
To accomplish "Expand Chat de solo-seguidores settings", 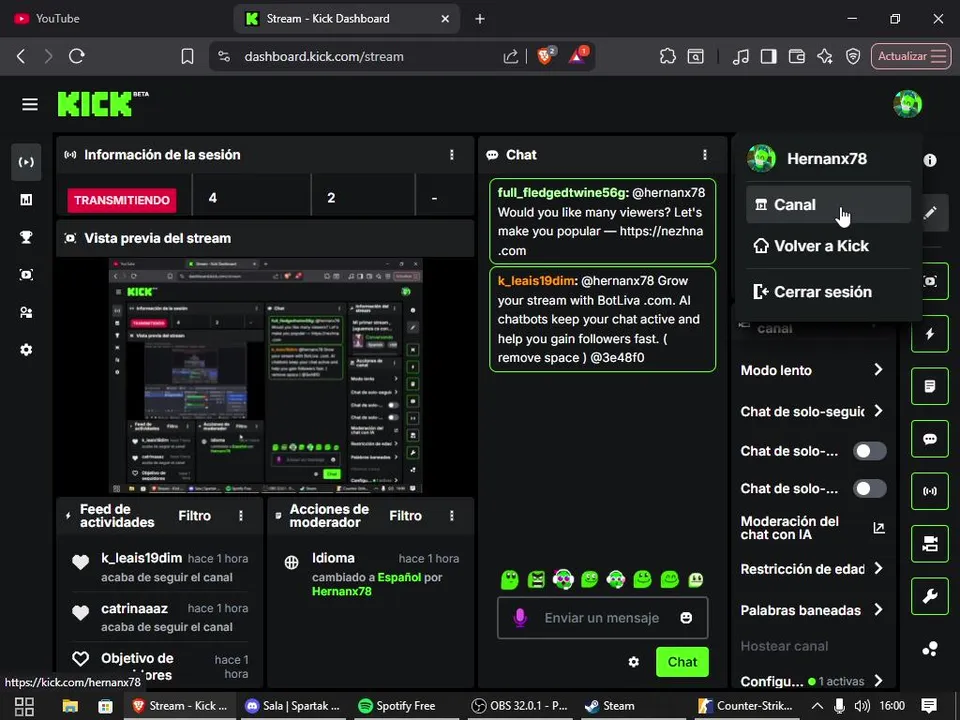I will pyautogui.click(x=812, y=411).
